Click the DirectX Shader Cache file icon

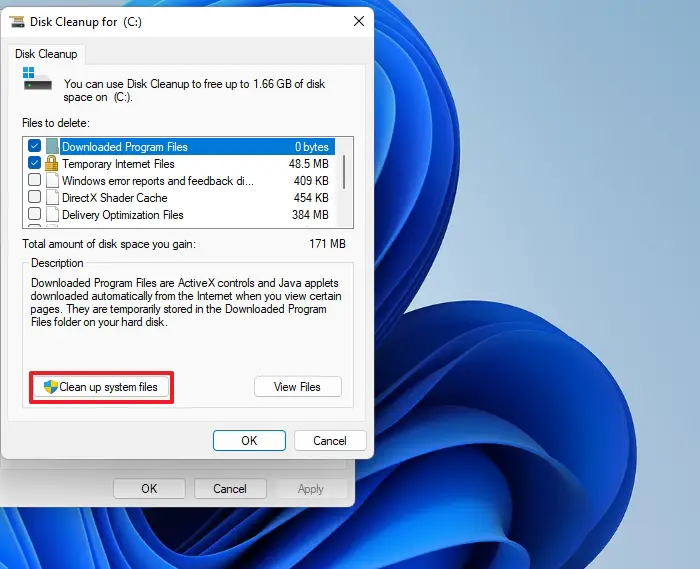[x=52, y=197]
